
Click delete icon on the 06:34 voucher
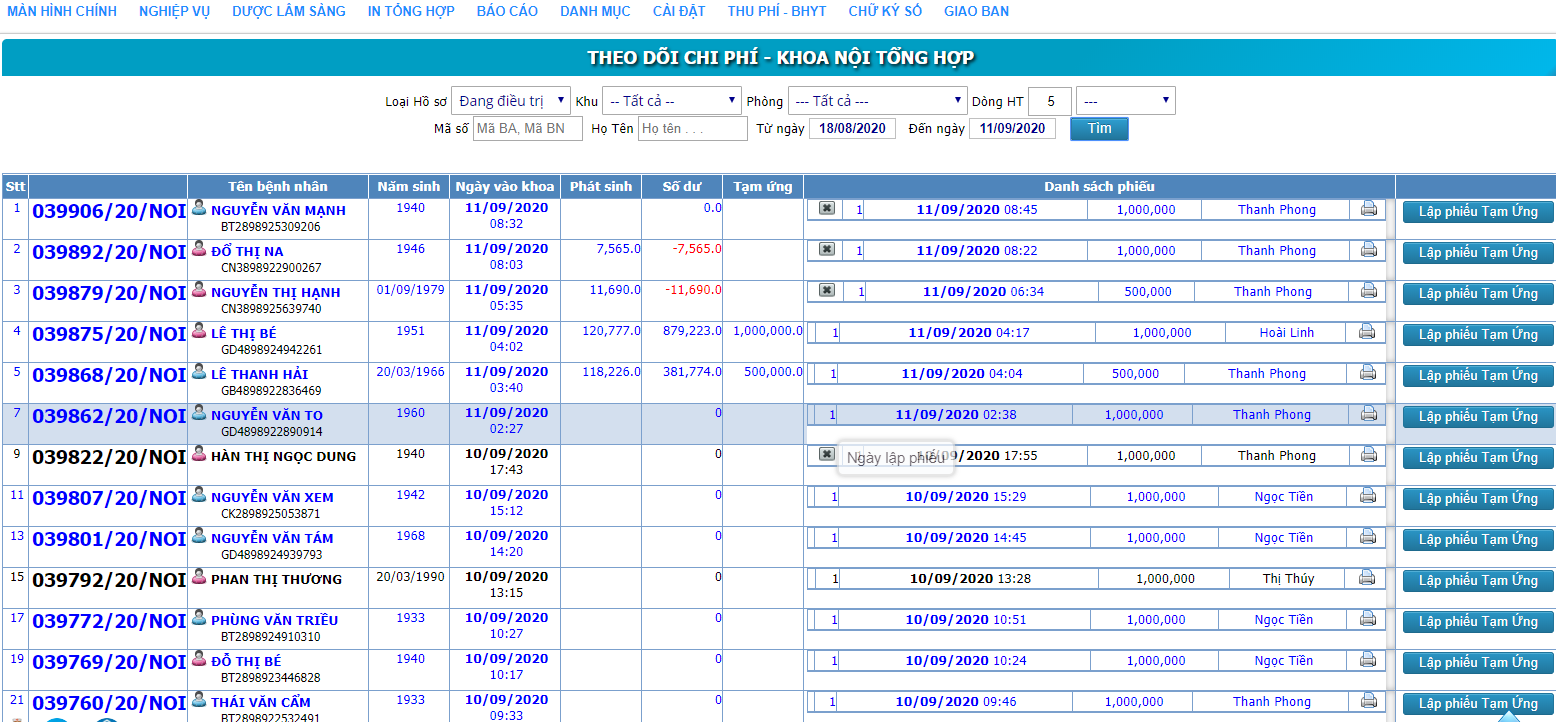[827, 291]
